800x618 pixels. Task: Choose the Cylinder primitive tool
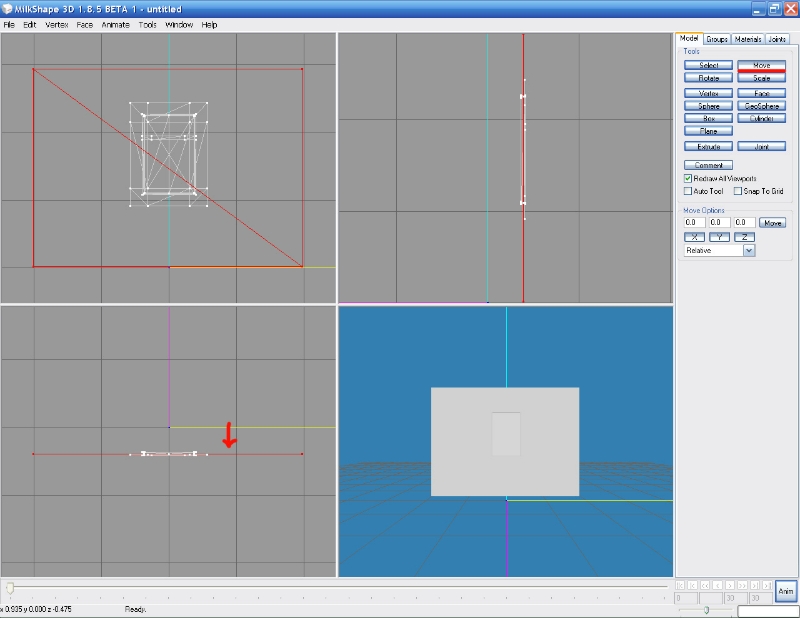point(761,118)
